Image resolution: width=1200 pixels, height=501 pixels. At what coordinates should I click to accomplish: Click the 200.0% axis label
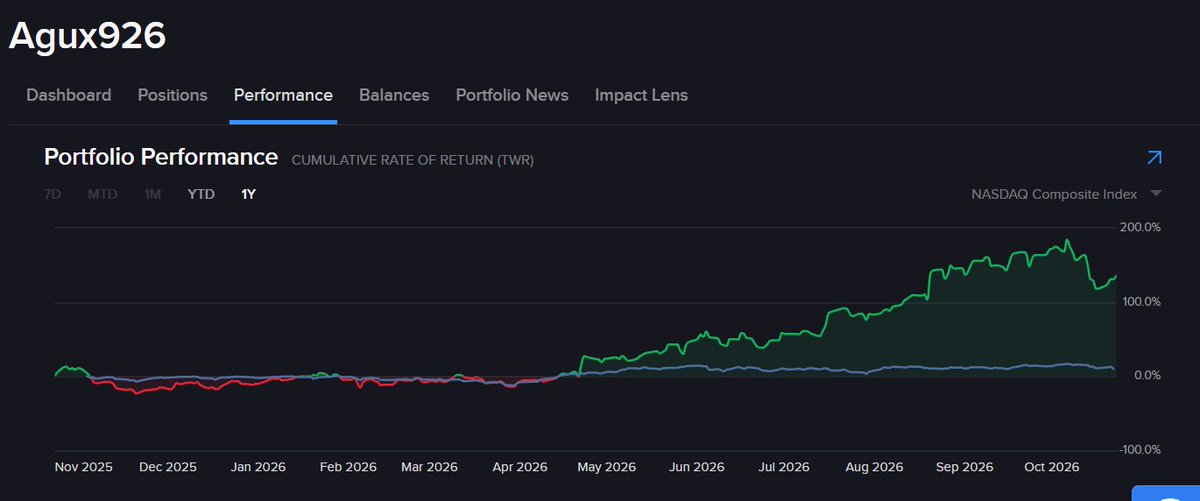(x=1140, y=227)
